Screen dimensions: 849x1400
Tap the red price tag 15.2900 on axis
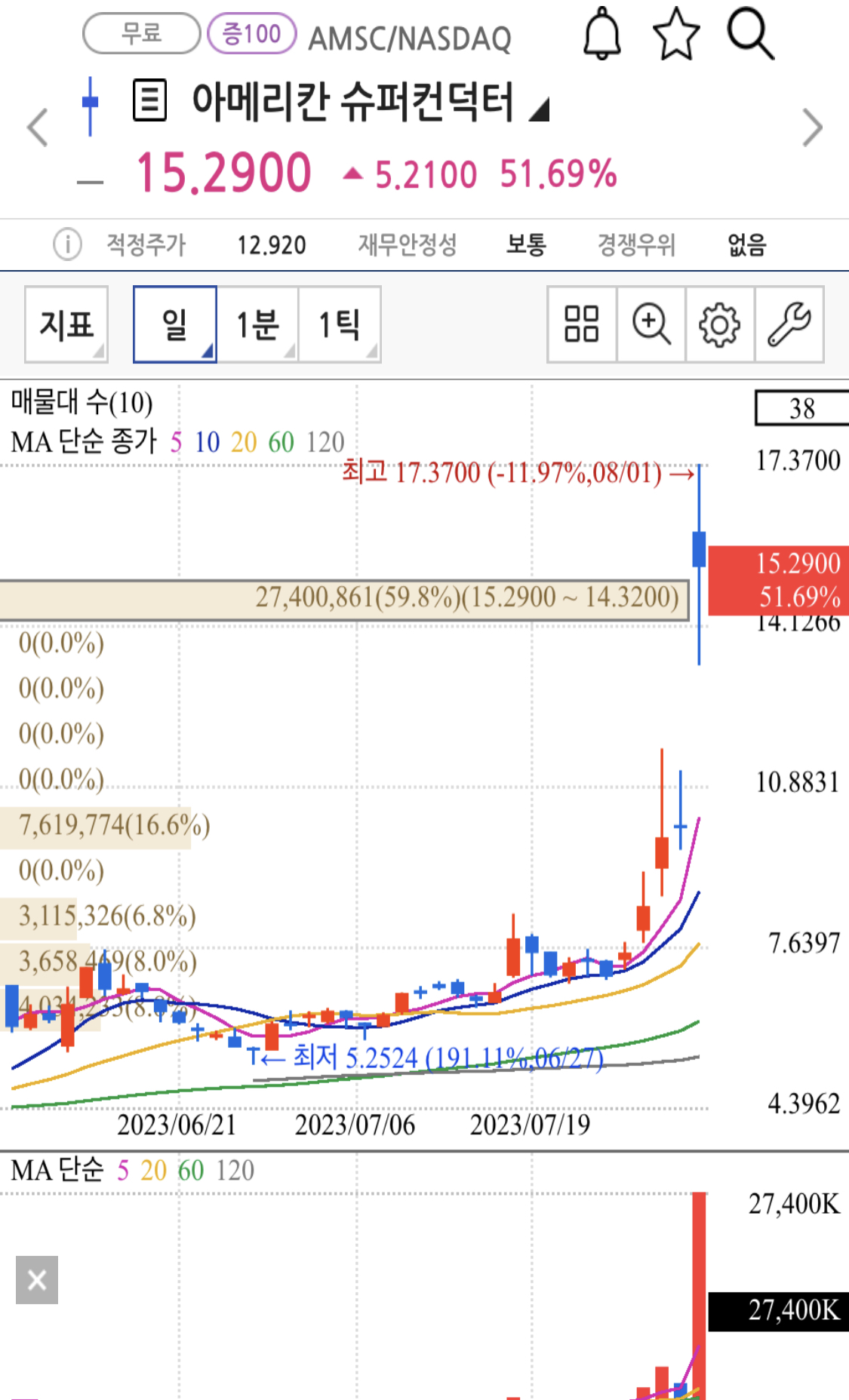(x=779, y=580)
